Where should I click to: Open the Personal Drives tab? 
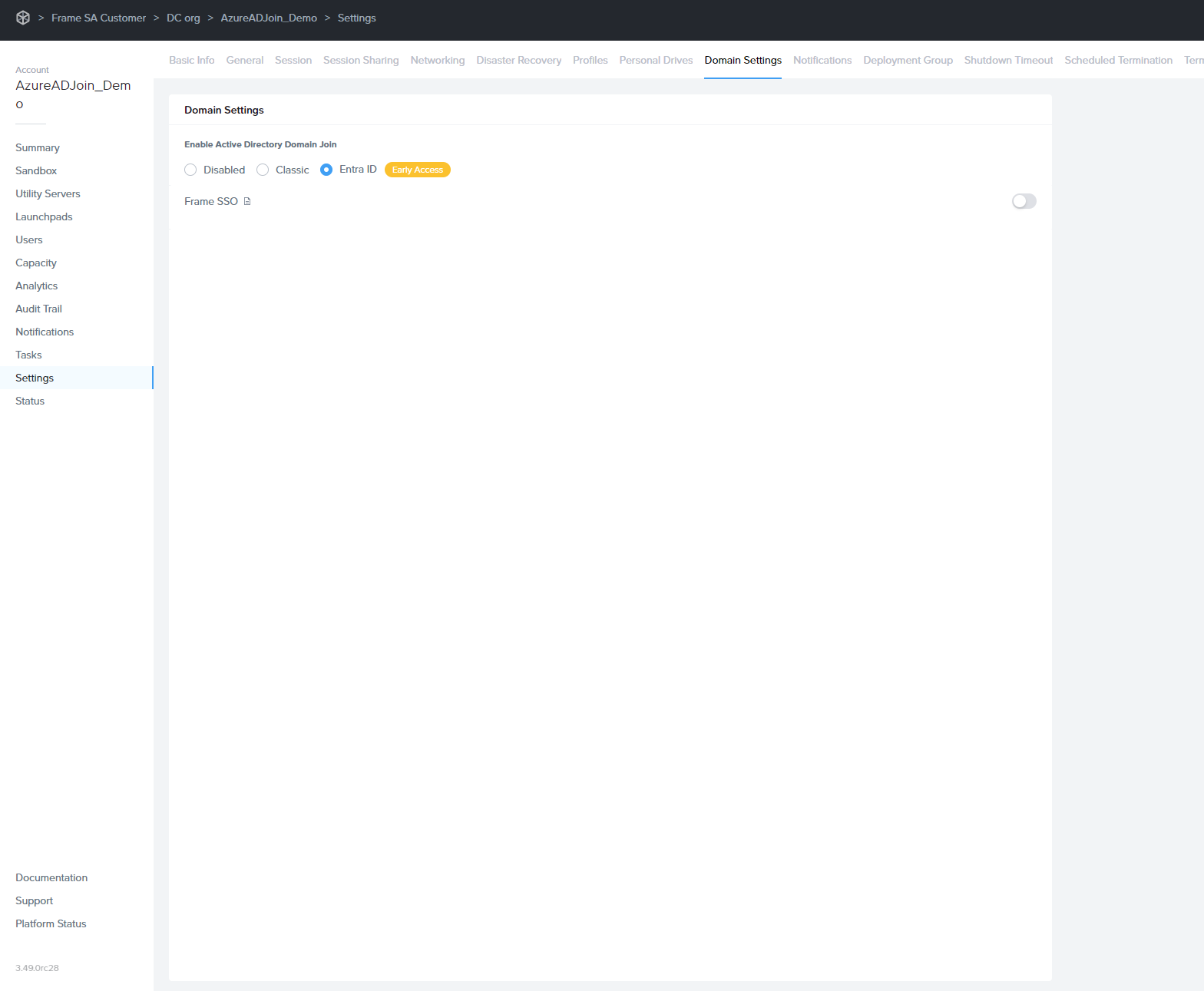(x=657, y=60)
